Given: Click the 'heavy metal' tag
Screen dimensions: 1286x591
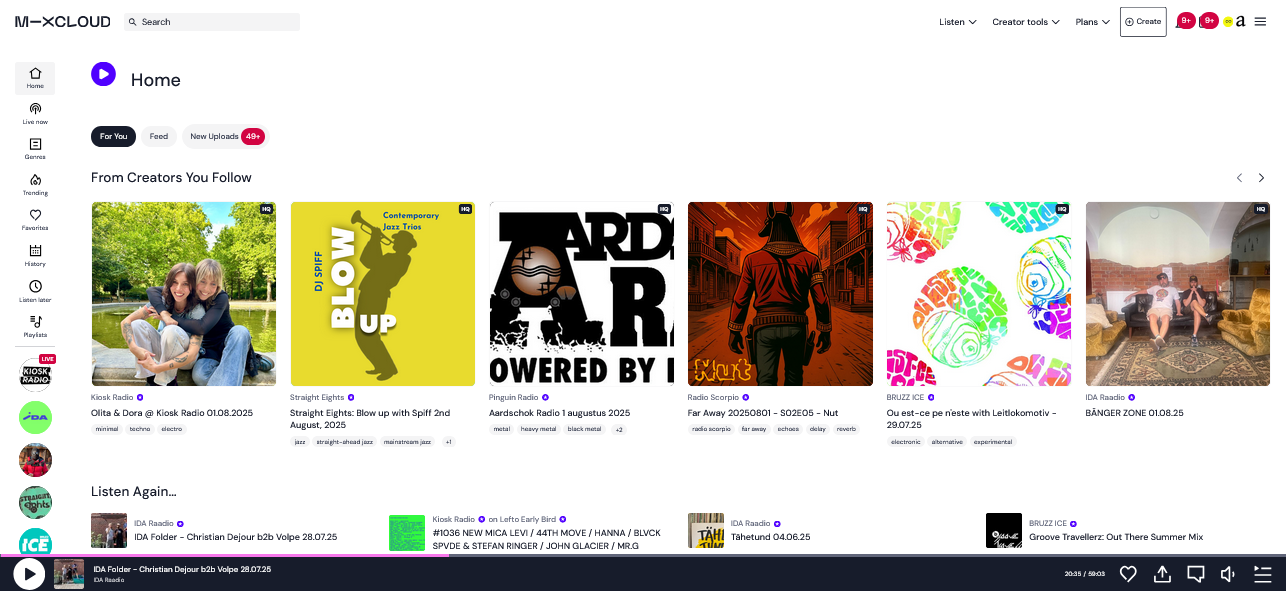Looking at the screenshot, I should point(538,429).
